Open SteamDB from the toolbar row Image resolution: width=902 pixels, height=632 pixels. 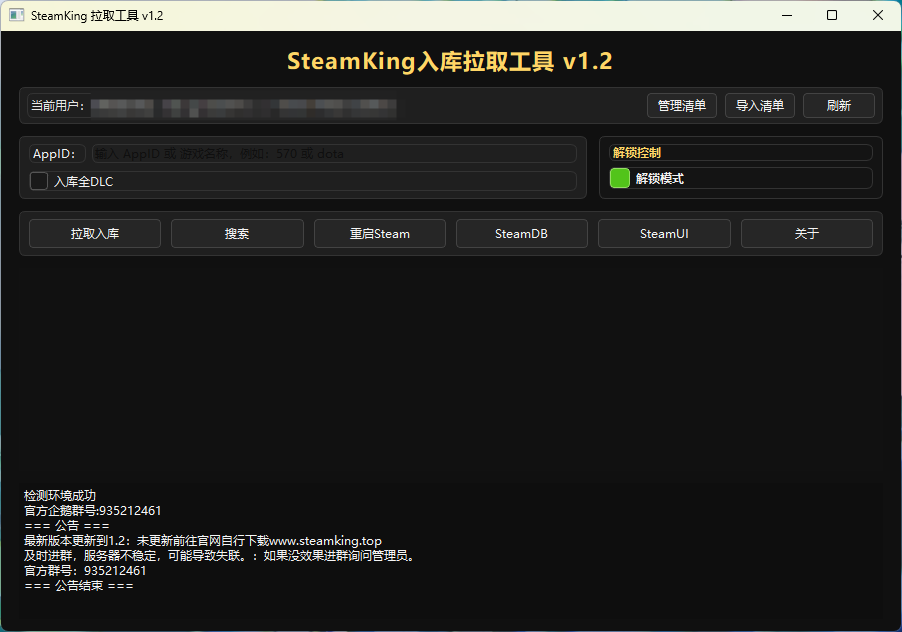[x=521, y=233]
